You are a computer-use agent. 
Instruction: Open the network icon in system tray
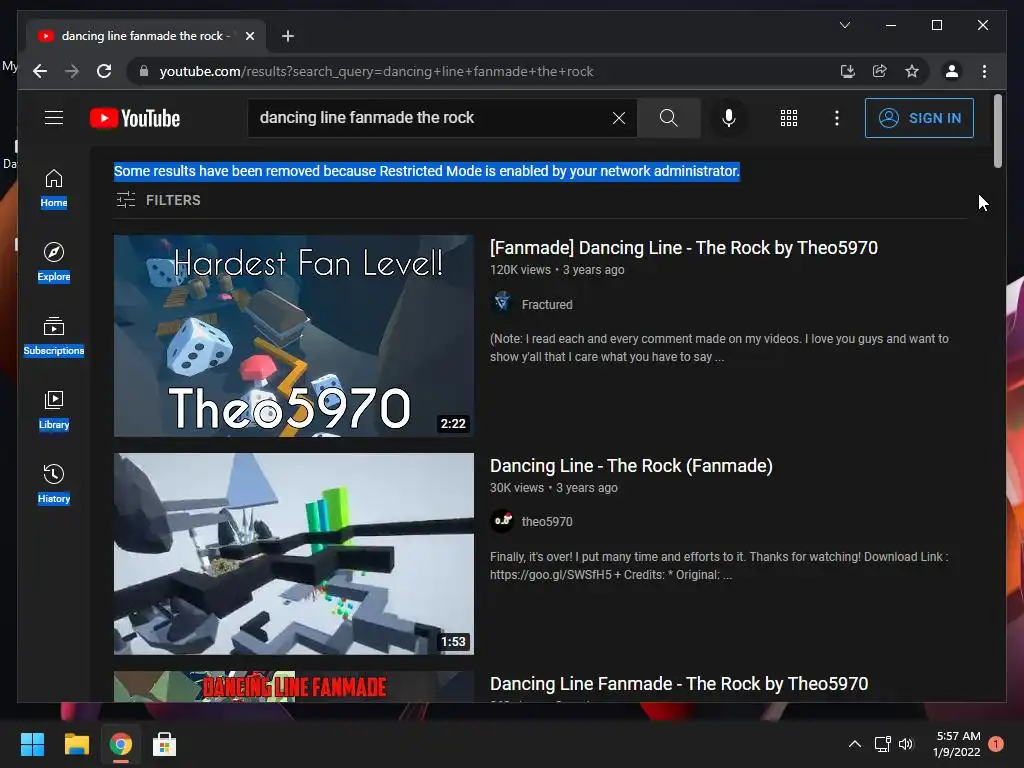pyautogui.click(x=883, y=744)
